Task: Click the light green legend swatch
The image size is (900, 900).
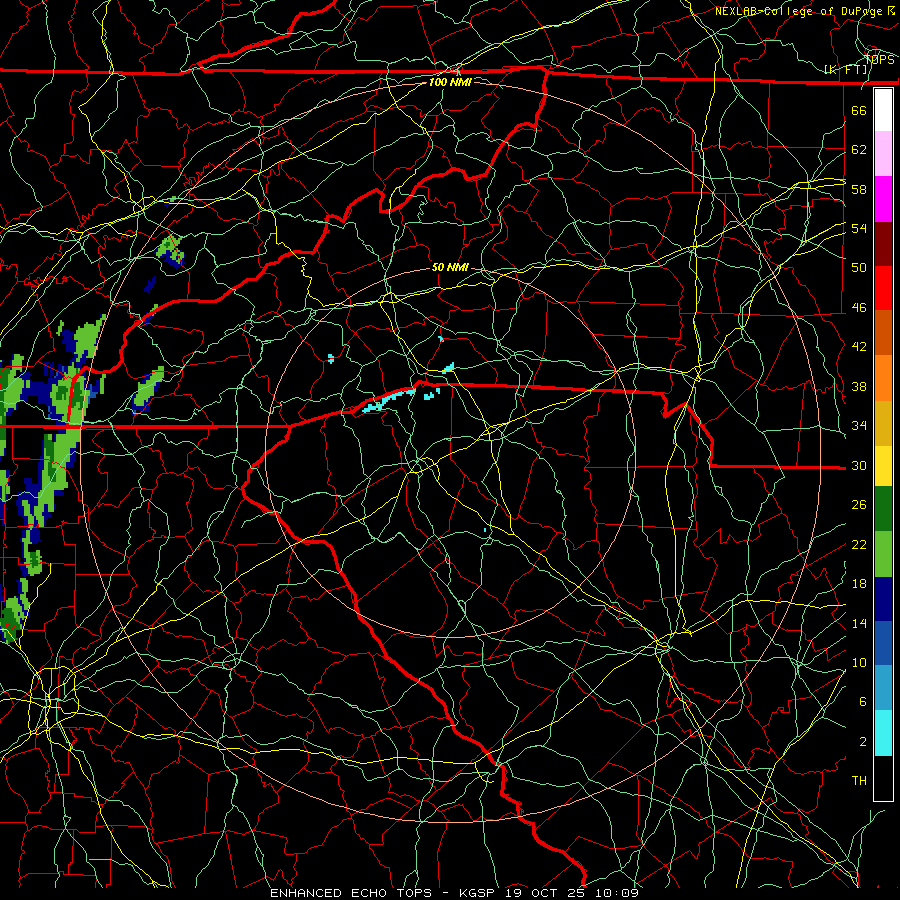Action: click(x=883, y=554)
